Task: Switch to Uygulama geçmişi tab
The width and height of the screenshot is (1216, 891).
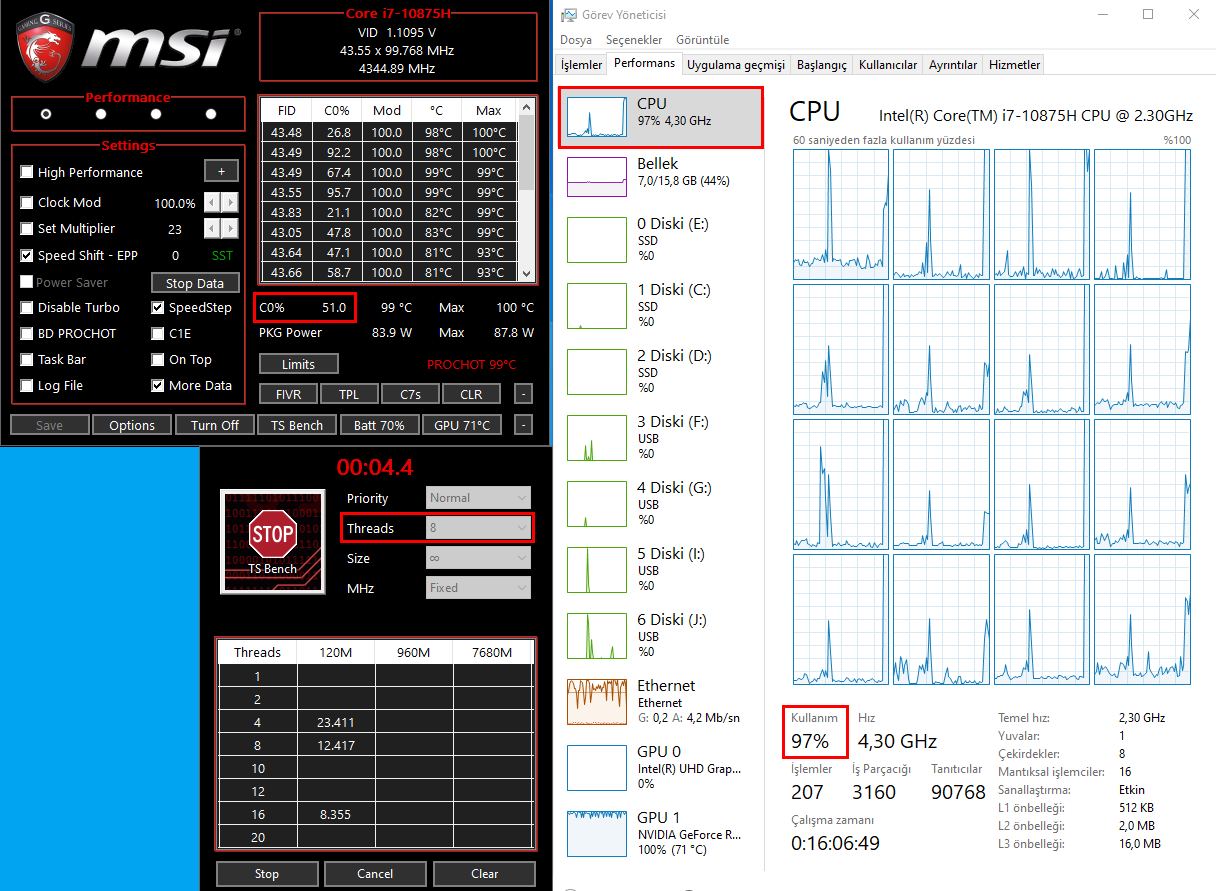Action: [x=736, y=64]
